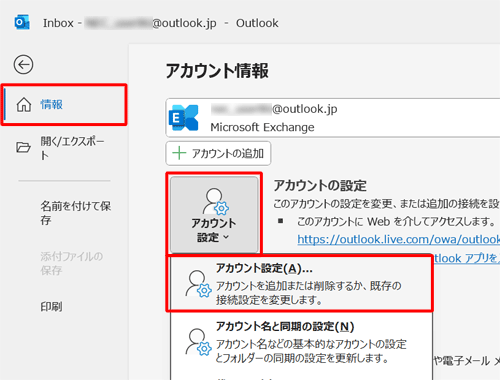Open the outlook.live.com/owa web access link

(399, 239)
